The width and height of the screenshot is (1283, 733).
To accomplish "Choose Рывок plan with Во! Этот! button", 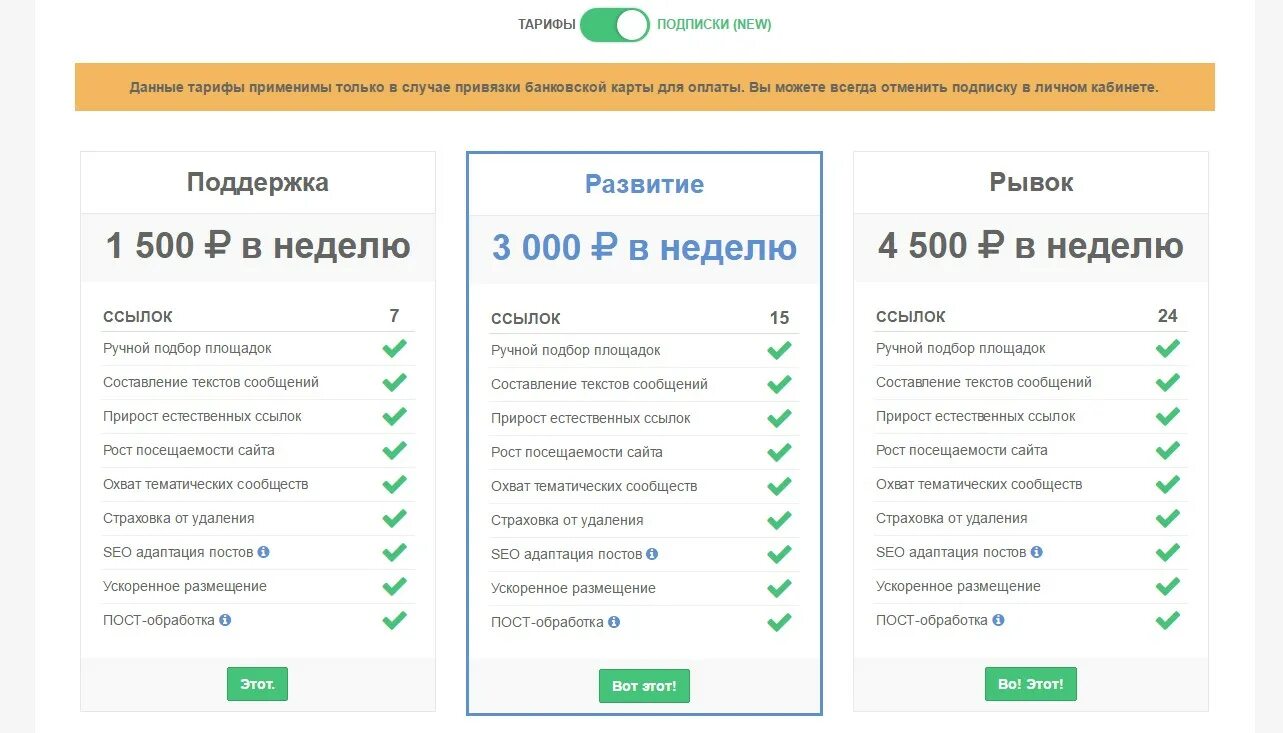I will coord(1031,684).
